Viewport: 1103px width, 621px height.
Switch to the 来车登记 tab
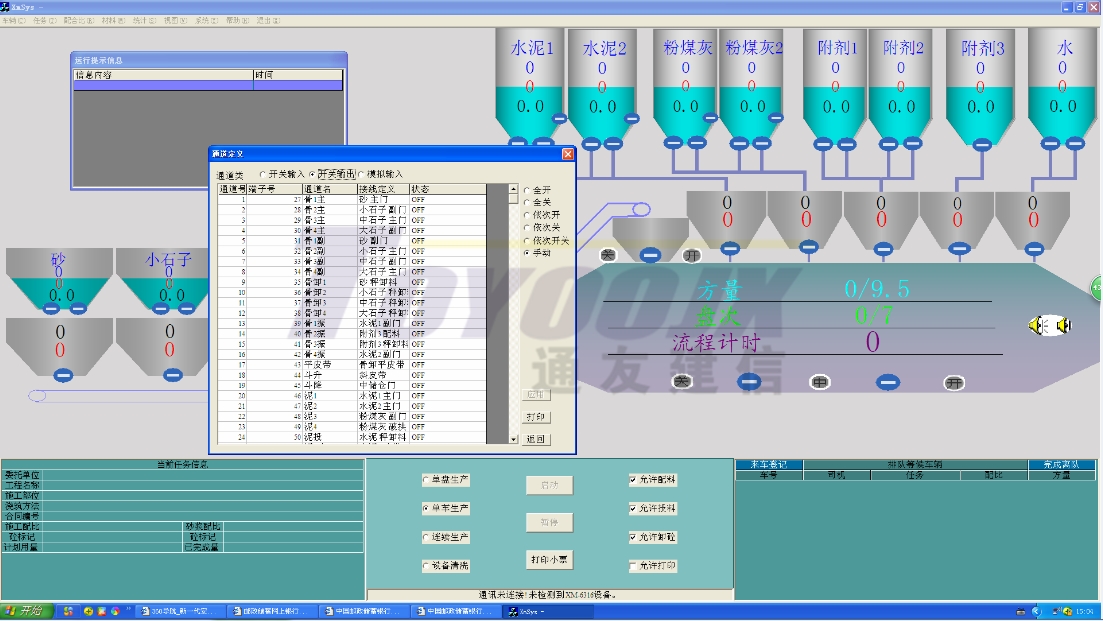(x=769, y=464)
